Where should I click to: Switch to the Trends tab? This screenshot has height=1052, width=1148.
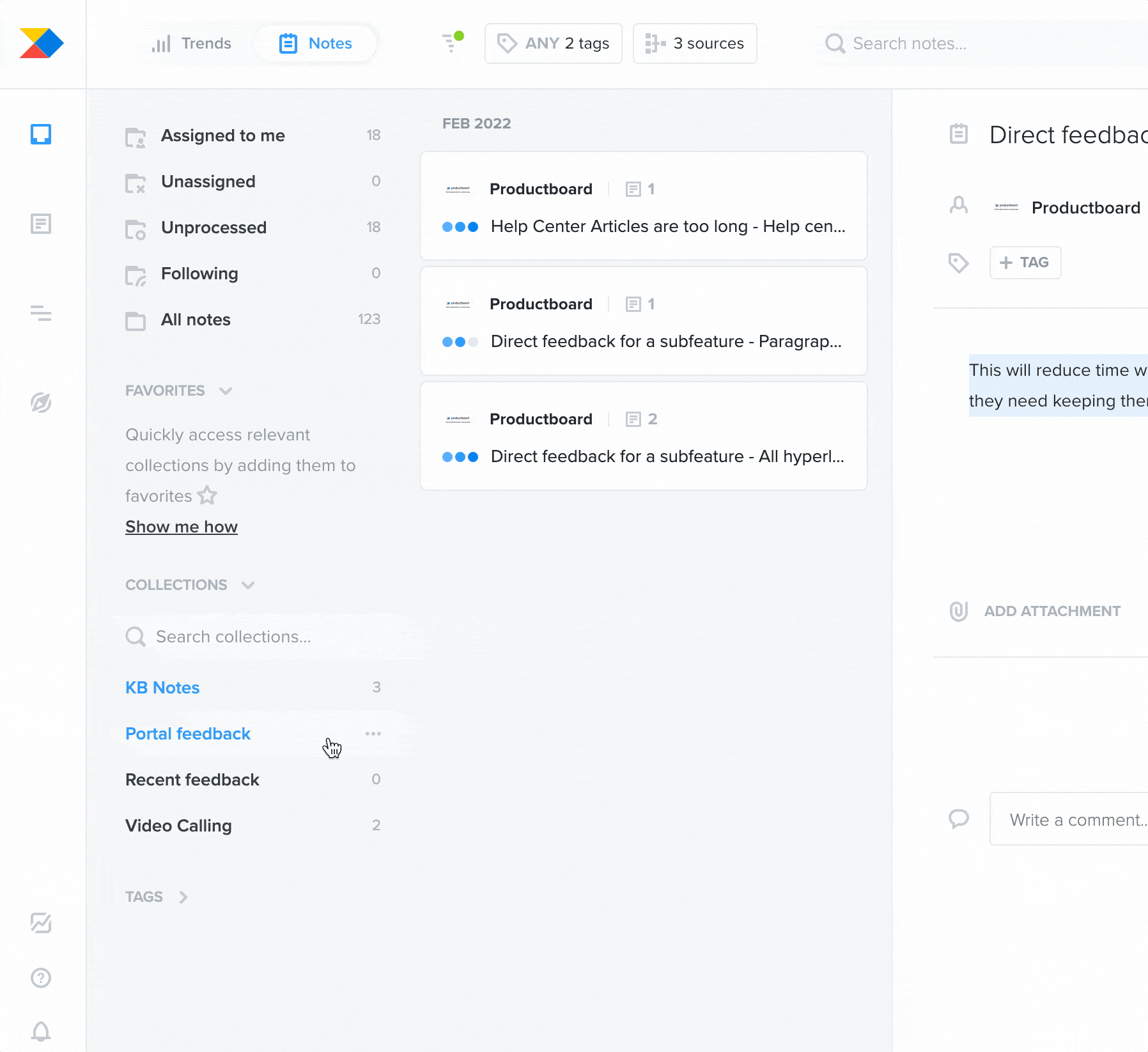click(x=192, y=43)
